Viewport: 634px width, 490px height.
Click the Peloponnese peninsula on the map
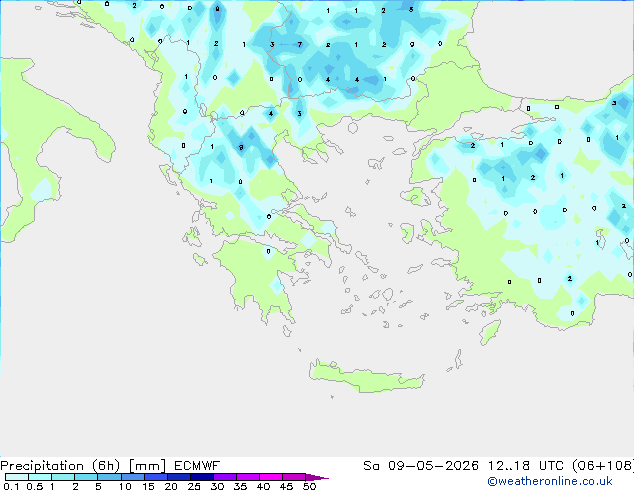259,279
